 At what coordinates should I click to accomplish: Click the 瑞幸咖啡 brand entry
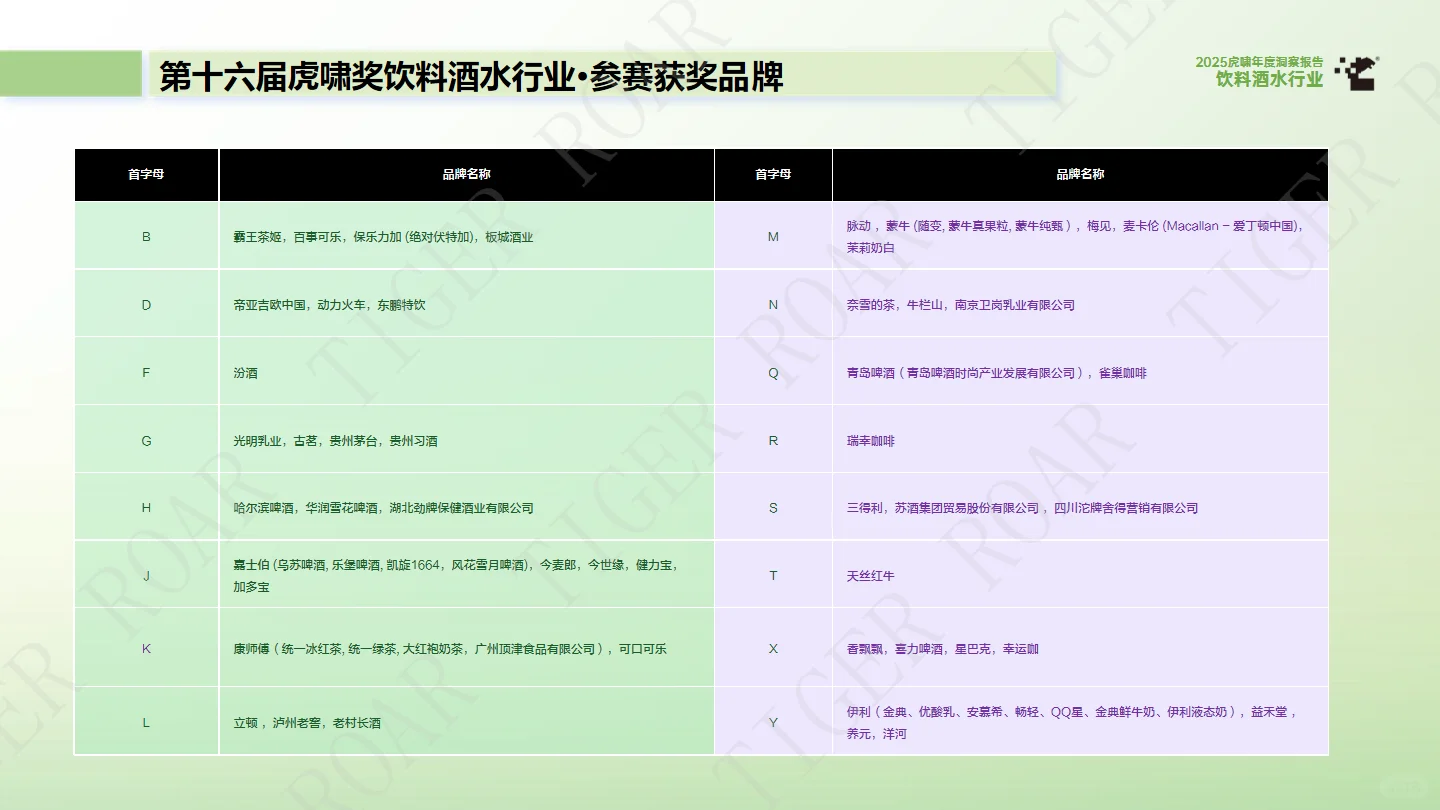tap(874, 440)
